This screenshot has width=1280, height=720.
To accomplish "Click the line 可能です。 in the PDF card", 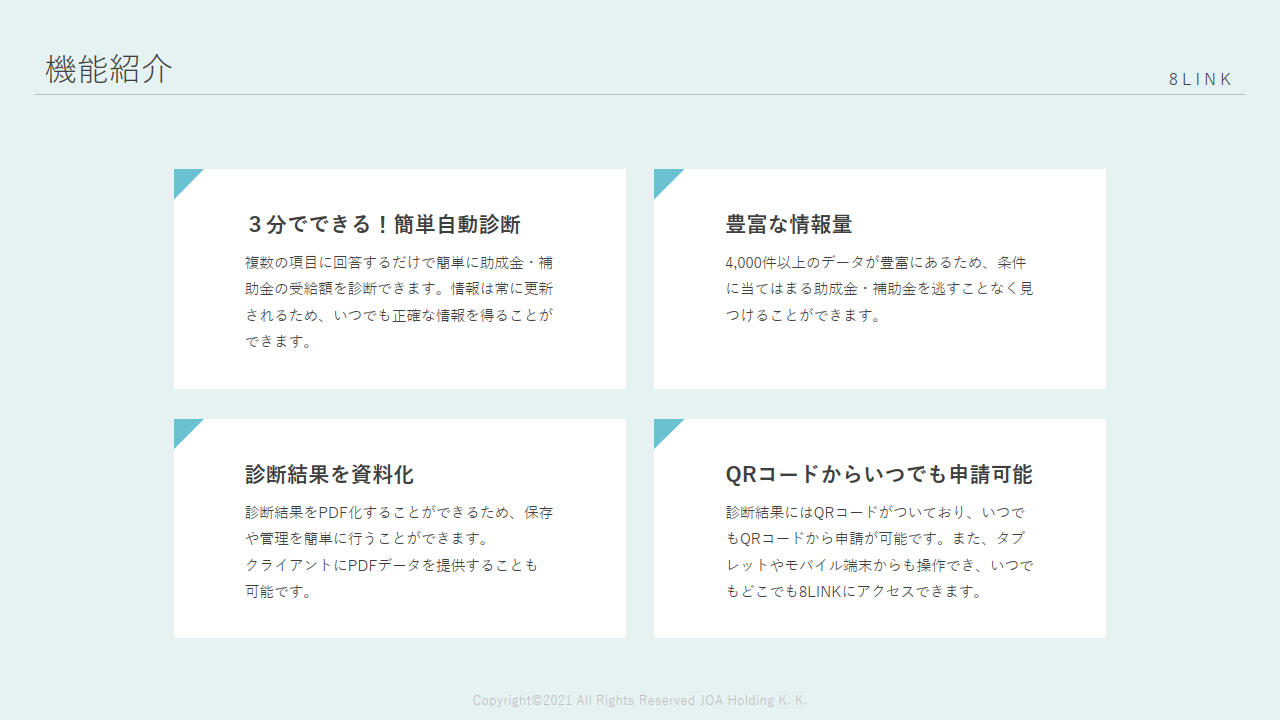I will [279, 591].
